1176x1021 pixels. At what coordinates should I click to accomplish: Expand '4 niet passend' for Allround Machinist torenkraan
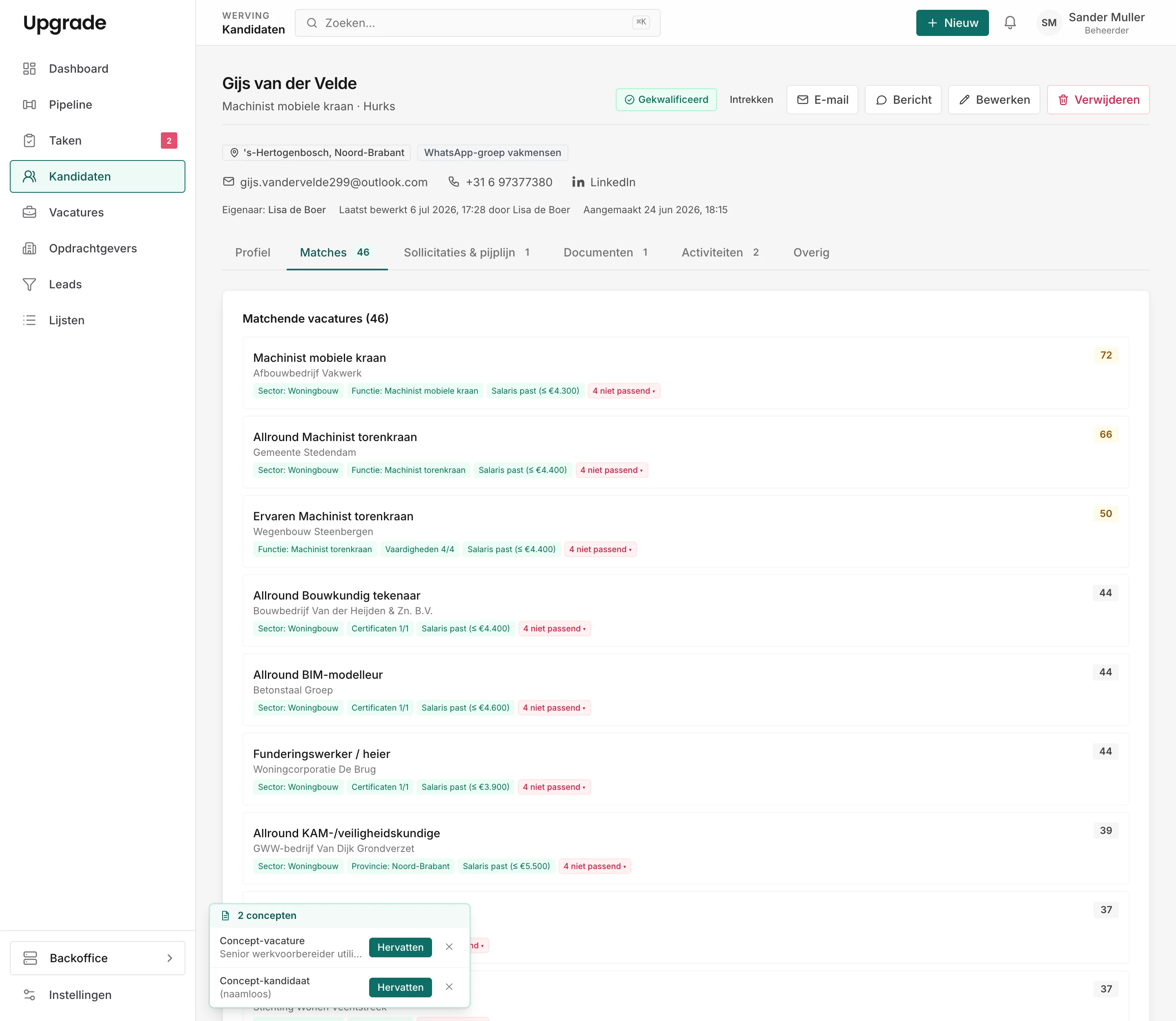pyautogui.click(x=611, y=470)
